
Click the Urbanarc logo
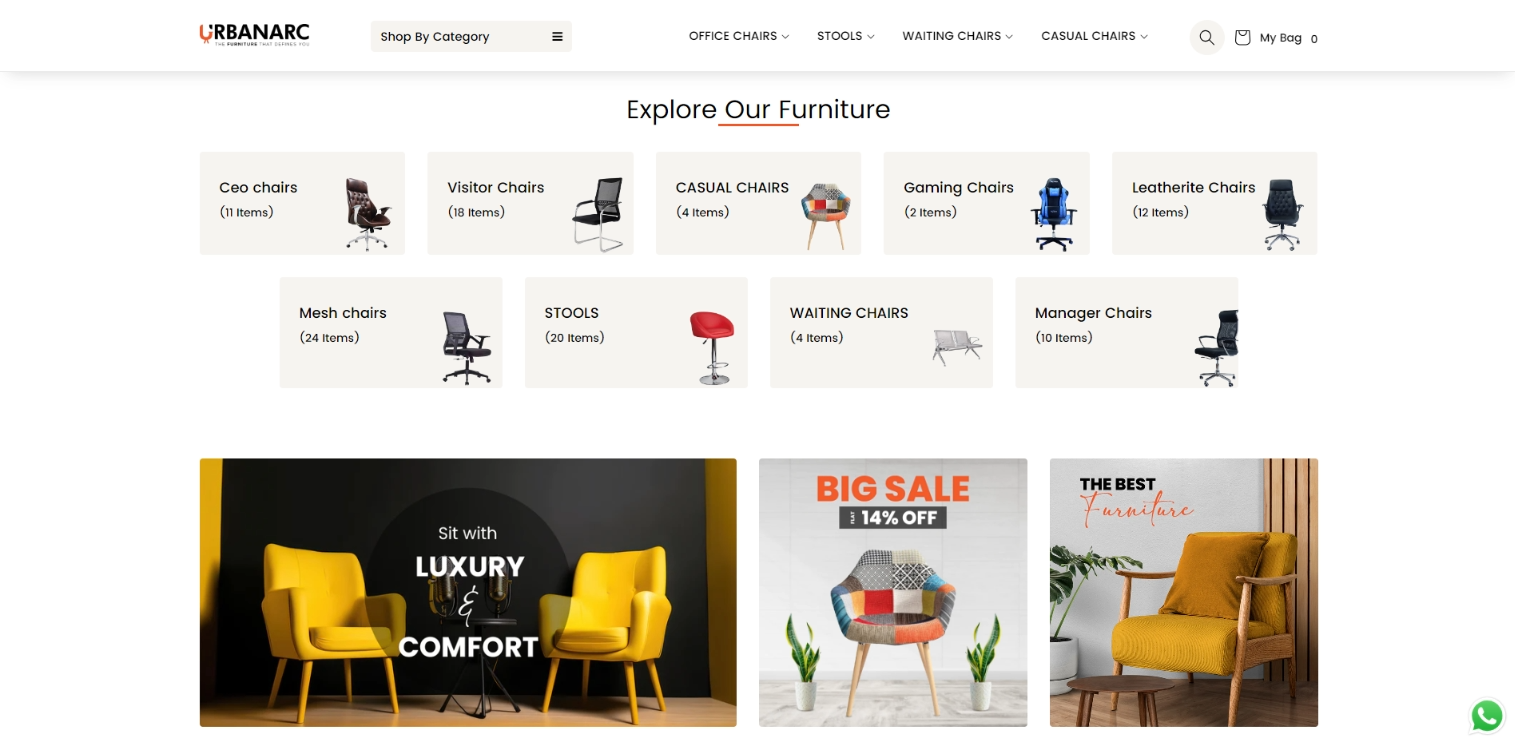[254, 35]
